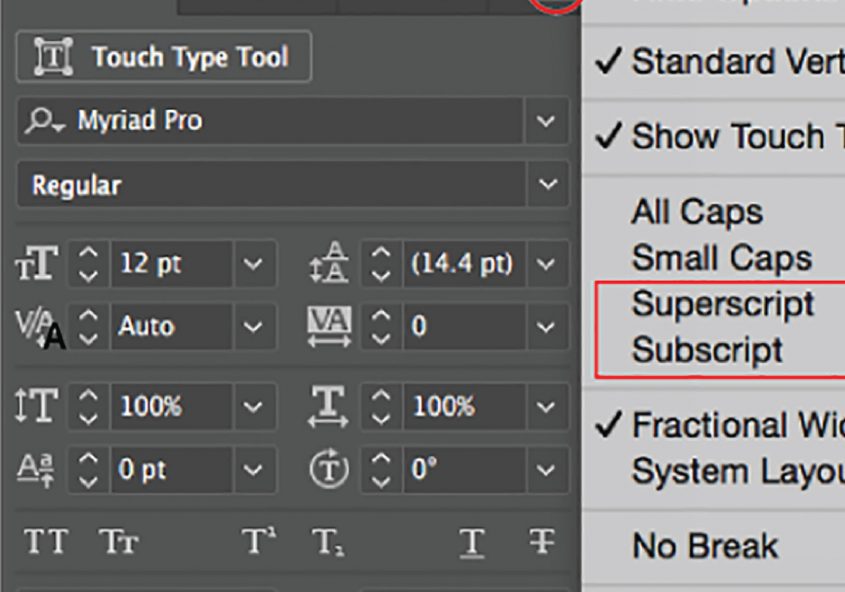The width and height of the screenshot is (845, 592).
Task: Click the vertical scale 100% field
Action: click(x=170, y=407)
